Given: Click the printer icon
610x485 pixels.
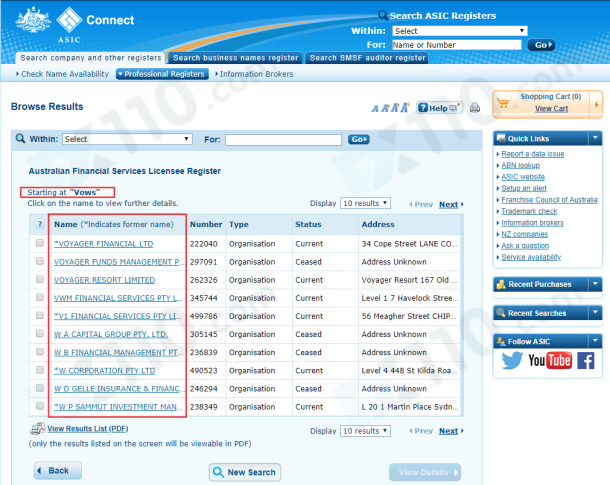Looking at the screenshot, I should [x=475, y=108].
